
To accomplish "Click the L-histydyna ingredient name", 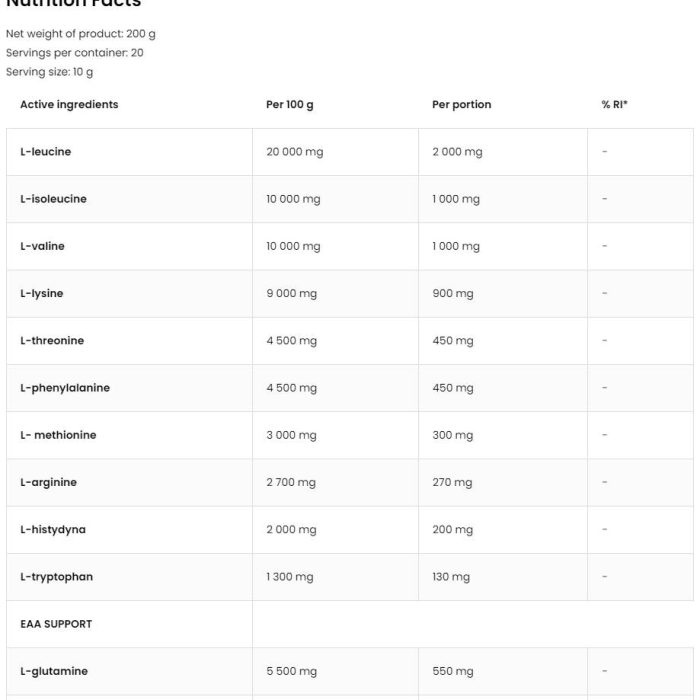I will [x=53, y=530].
